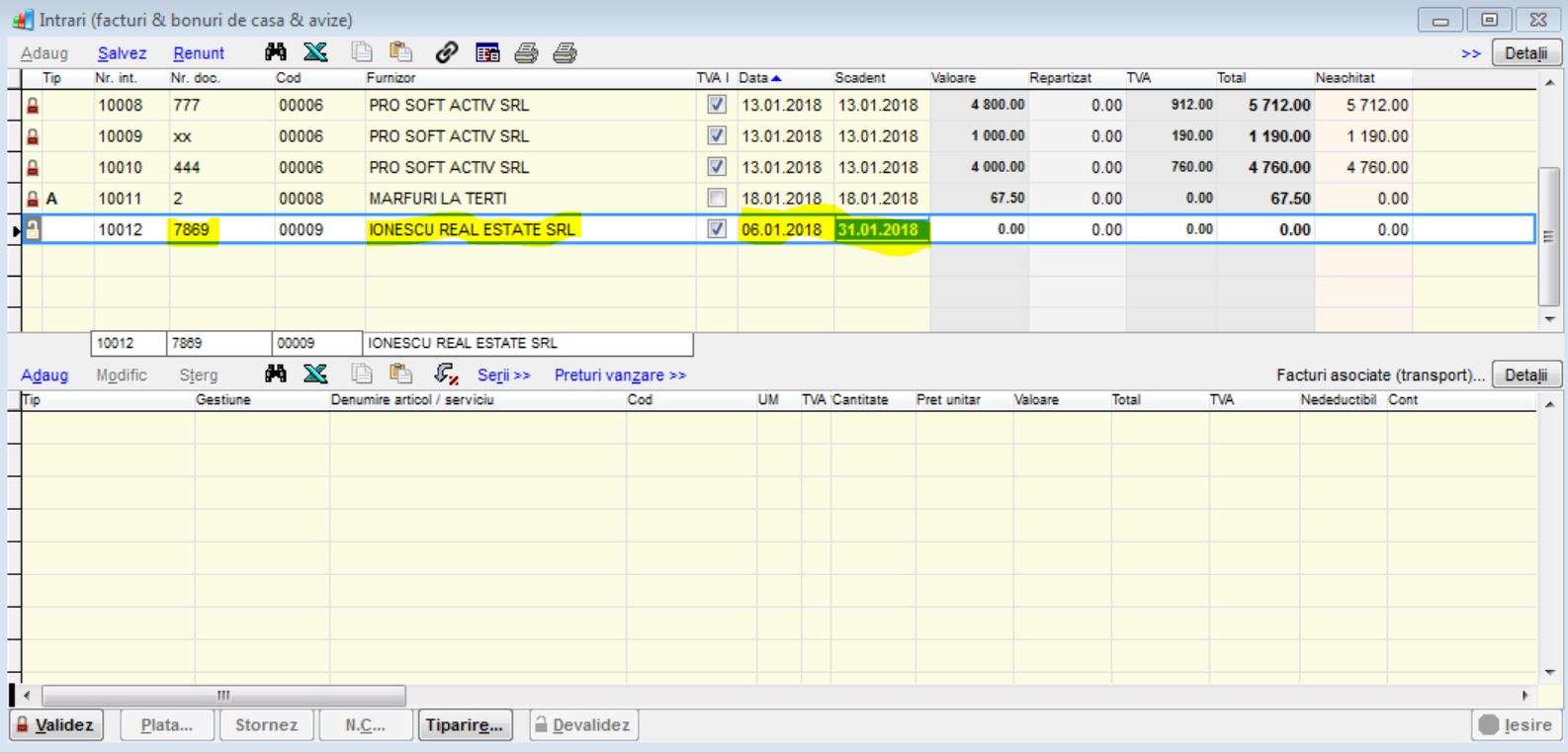Viewport: 1568px width, 753px height.
Task: Click the open lock icon on row 10012
Action: (33, 229)
